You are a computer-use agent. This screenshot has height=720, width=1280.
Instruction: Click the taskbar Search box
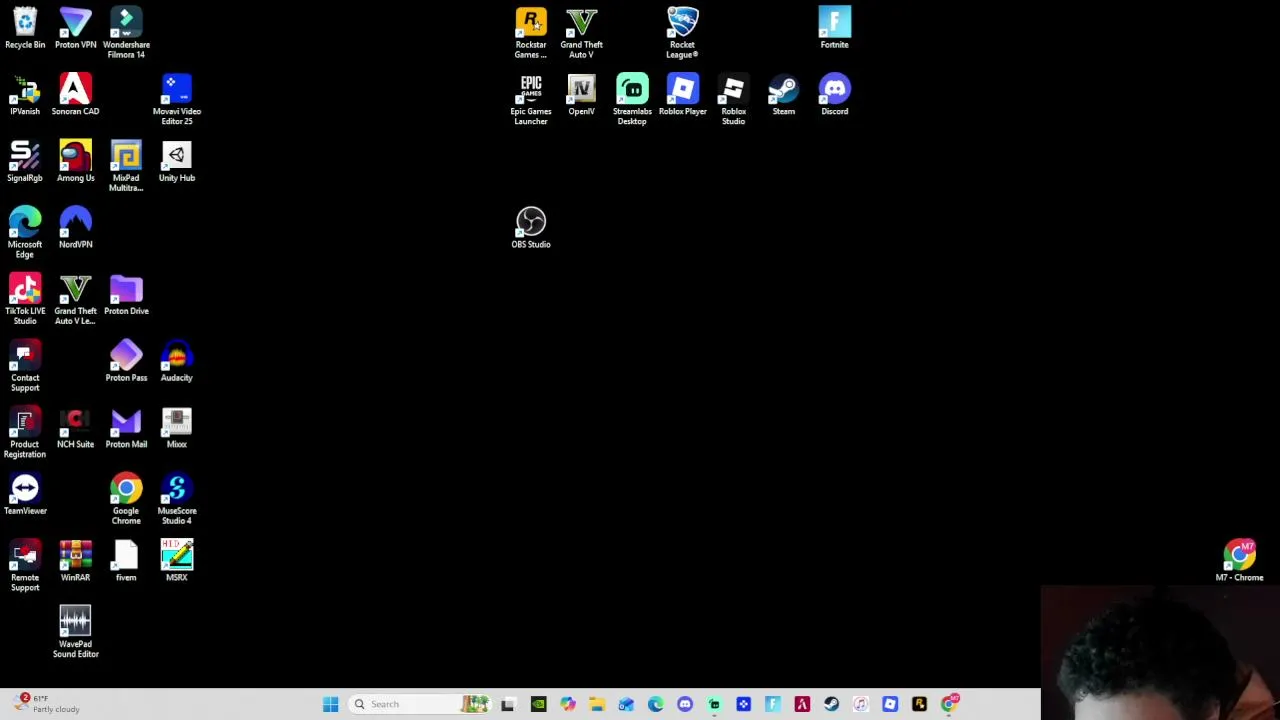point(421,704)
